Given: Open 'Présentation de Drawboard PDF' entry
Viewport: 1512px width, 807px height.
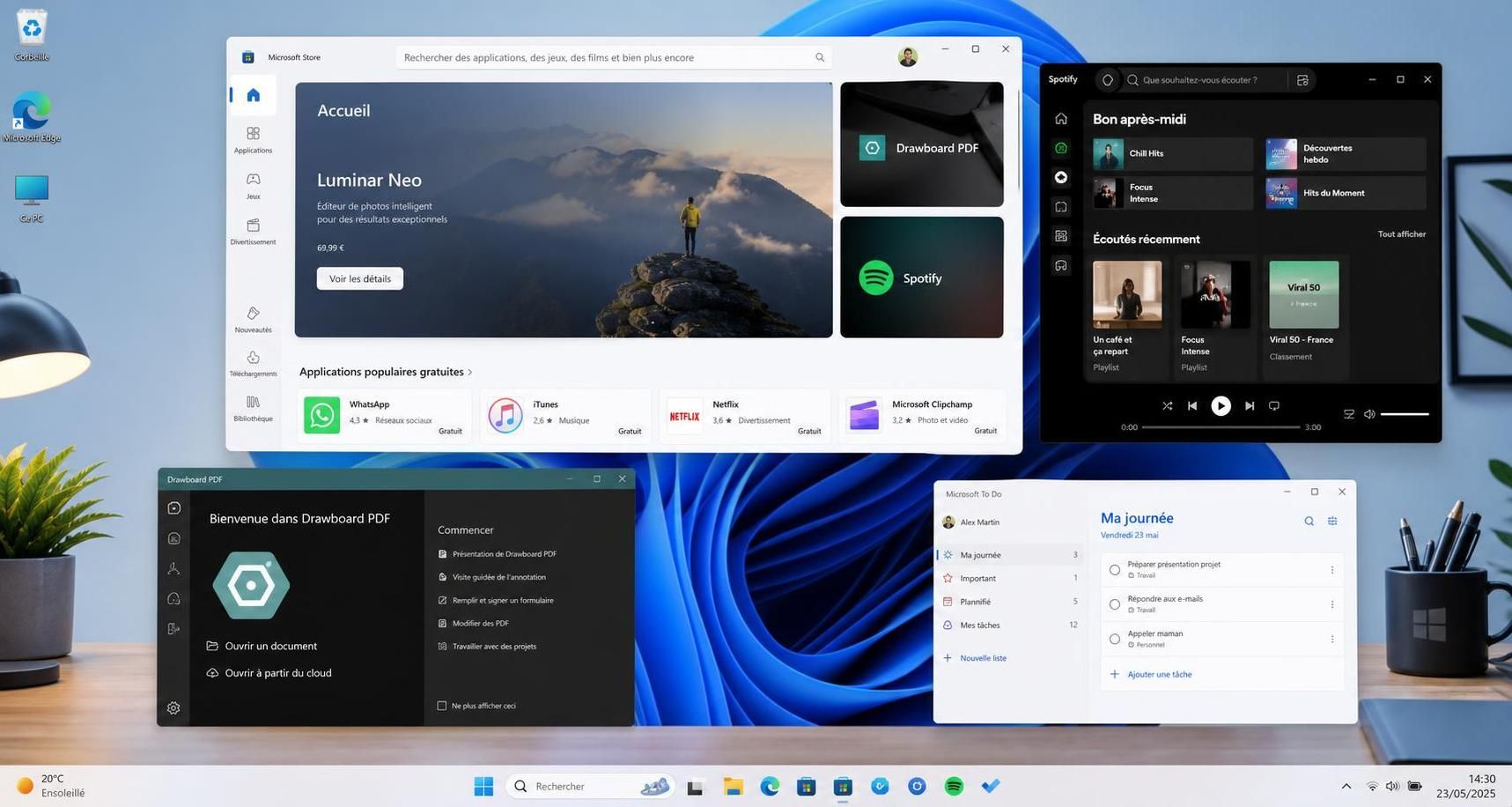Looking at the screenshot, I should click(498, 554).
